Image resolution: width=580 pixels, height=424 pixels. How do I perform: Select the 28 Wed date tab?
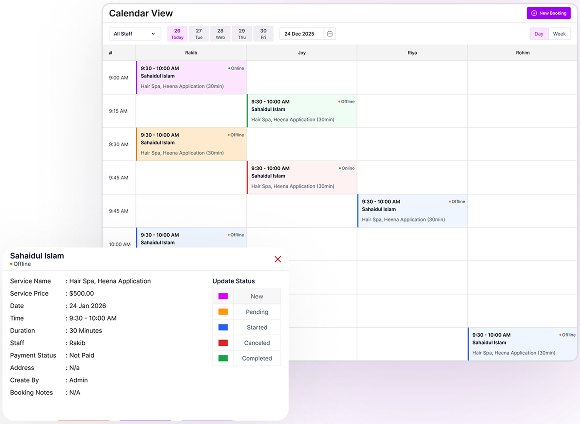[x=220, y=34]
